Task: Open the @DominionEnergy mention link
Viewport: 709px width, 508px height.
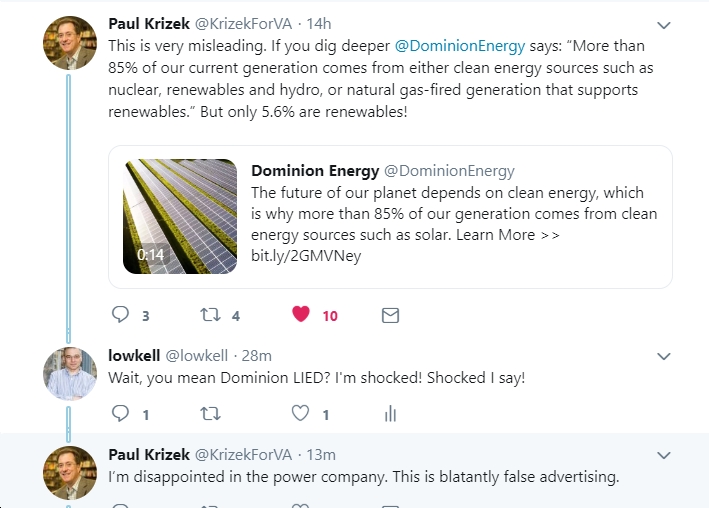Action: pyautogui.click(x=460, y=46)
